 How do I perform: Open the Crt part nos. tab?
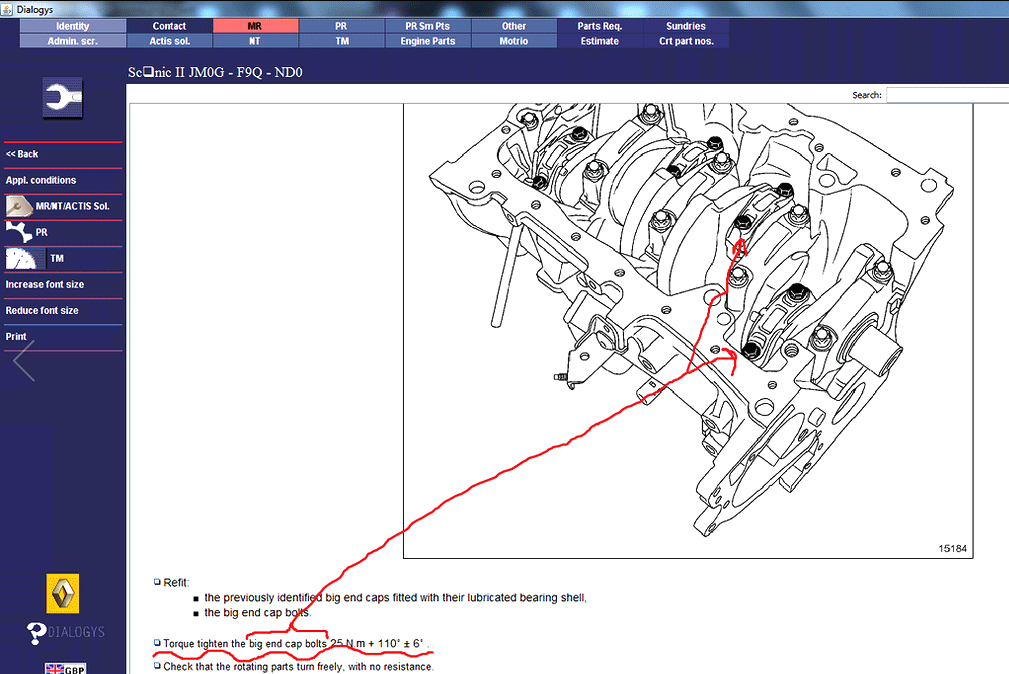[x=686, y=41]
